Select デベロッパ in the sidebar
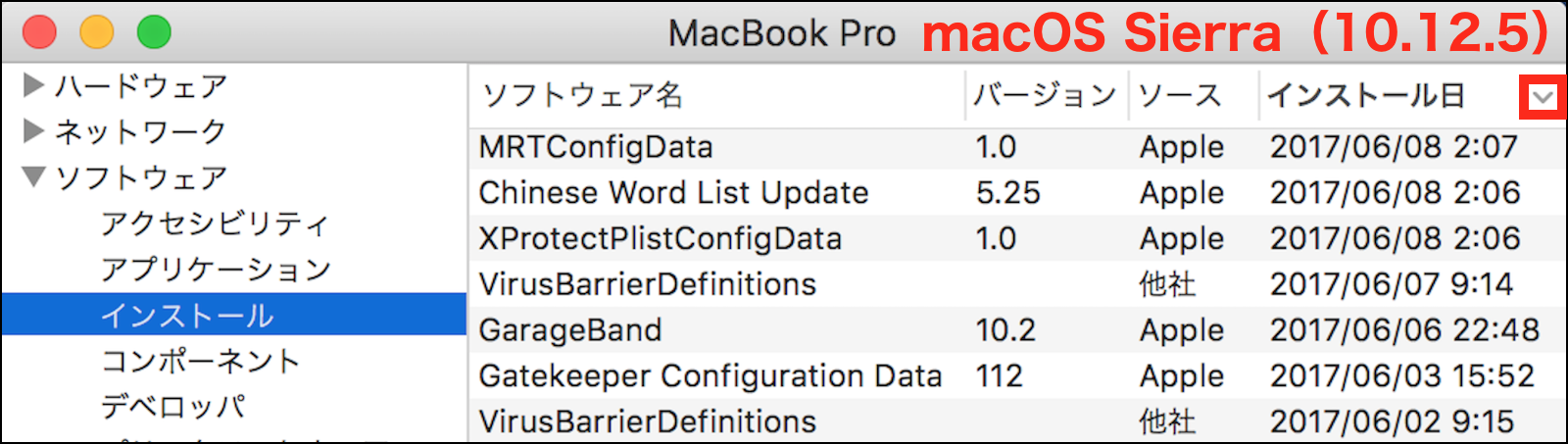This screenshot has width=1568, height=444. (172, 406)
